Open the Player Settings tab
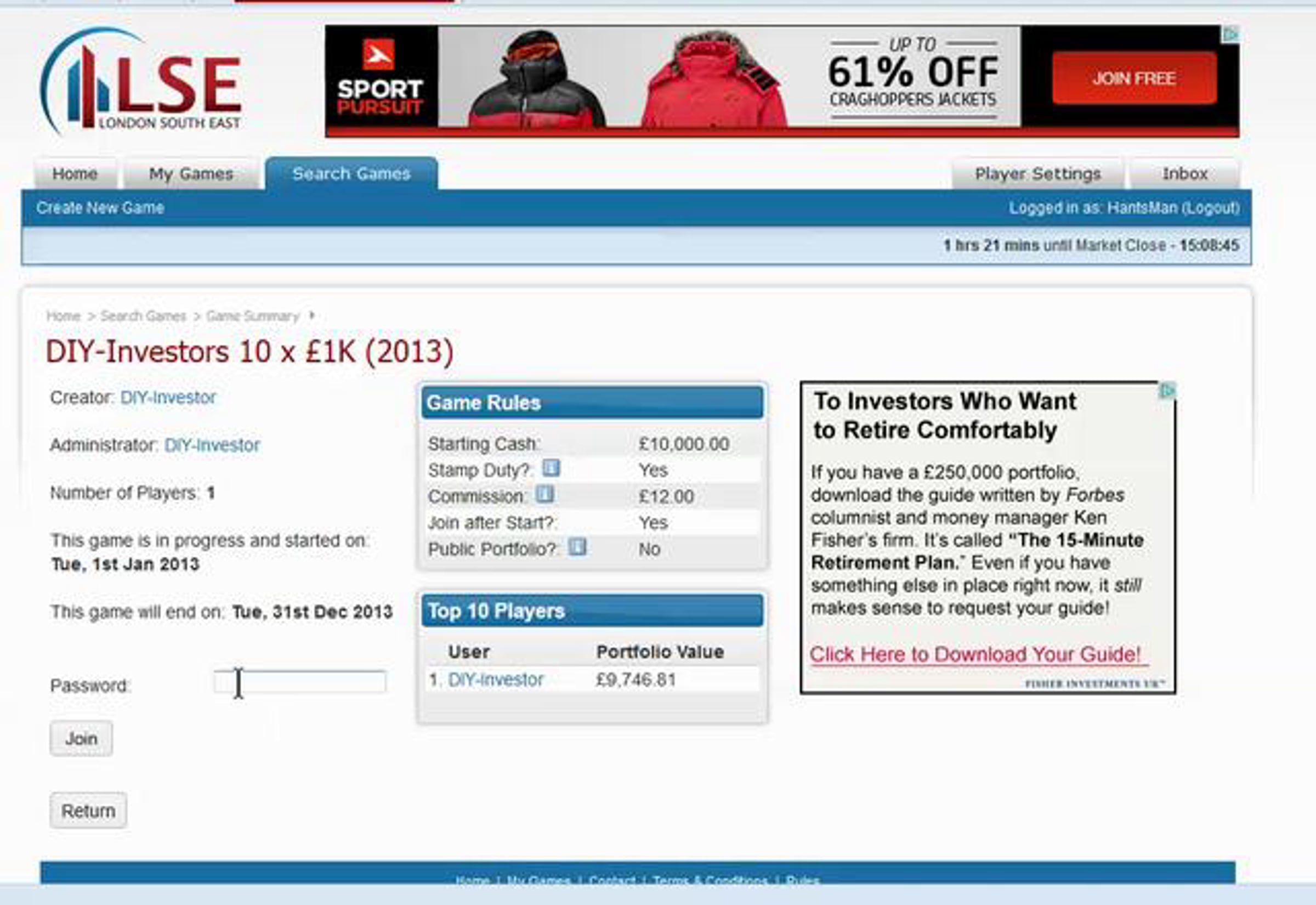Screen dimensions: 1316x905 (x=1037, y=173)
